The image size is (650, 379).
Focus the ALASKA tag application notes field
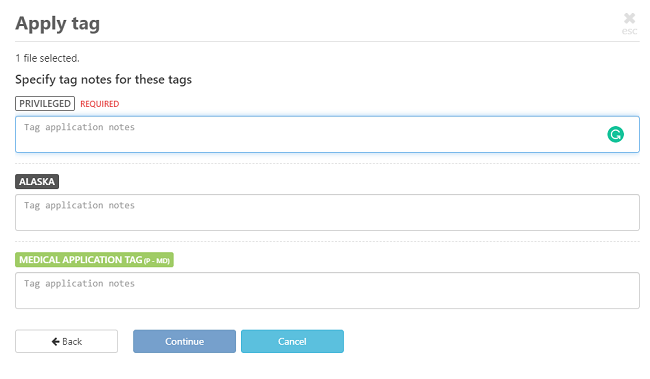(x=327, y=212)
